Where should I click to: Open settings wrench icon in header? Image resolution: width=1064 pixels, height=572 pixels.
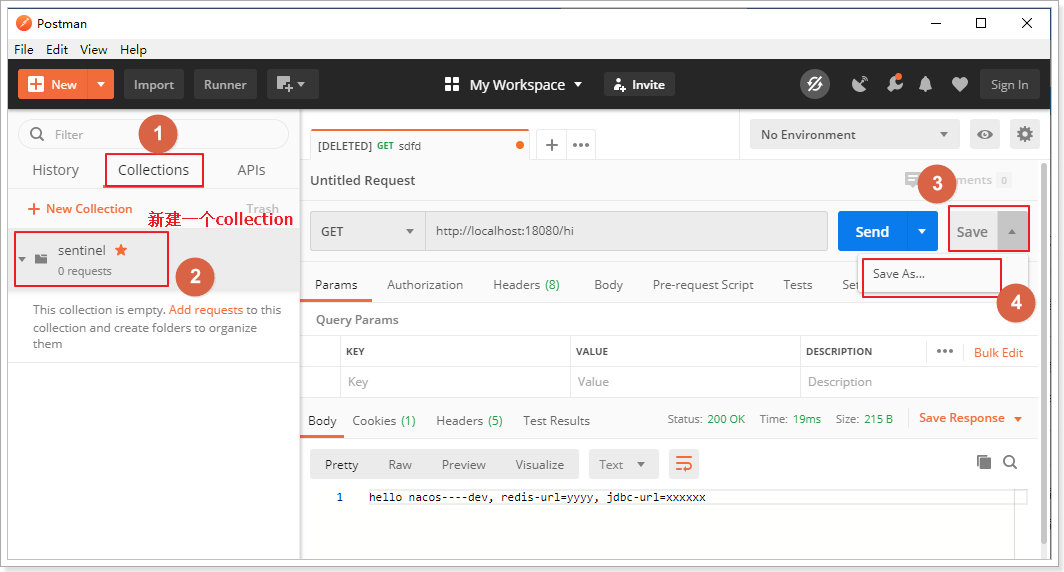click(894, 83)
